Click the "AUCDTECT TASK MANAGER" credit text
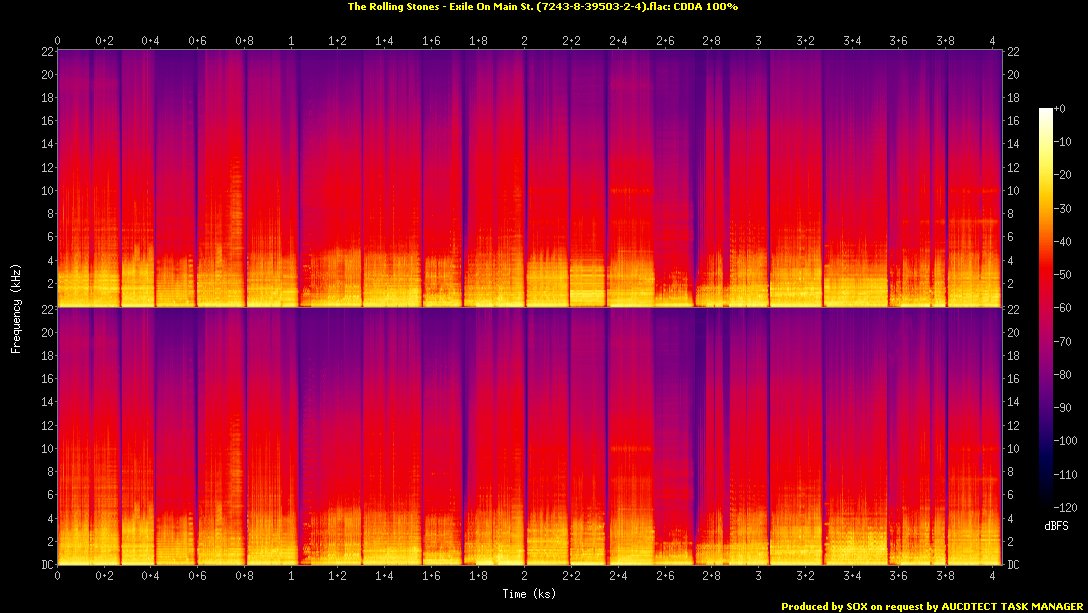1088x613 pixels. point(1008,606)
